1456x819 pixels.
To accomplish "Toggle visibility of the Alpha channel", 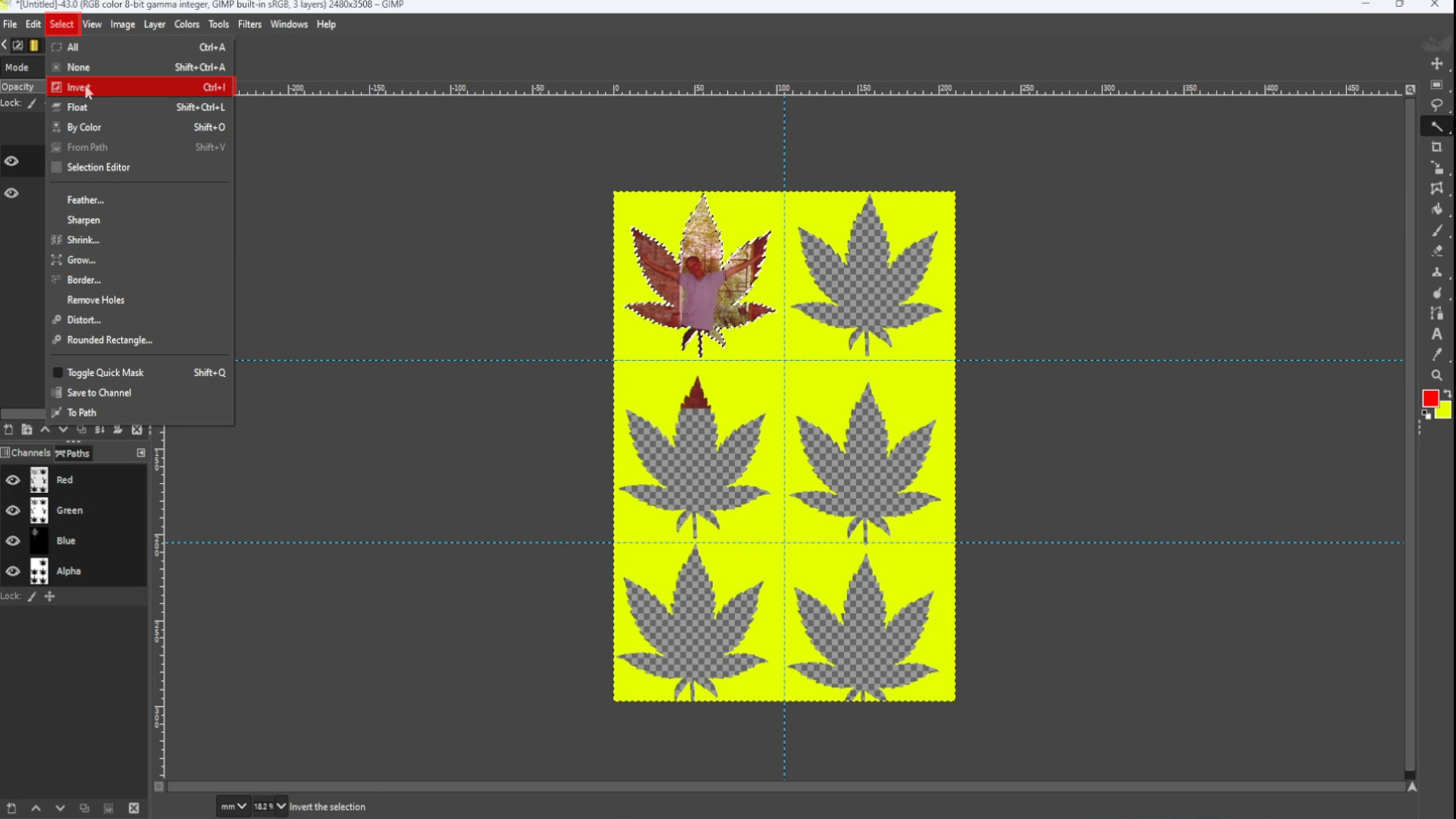I will click(13, 571).
